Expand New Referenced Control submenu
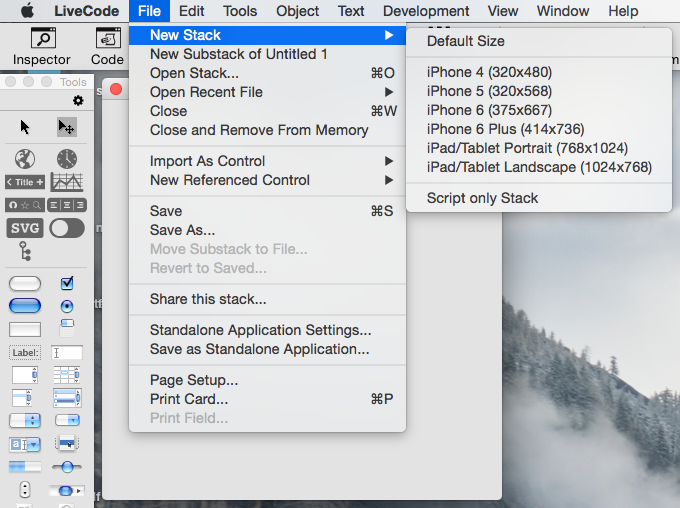The height and width of the screenshot is (508, 680). click(x=268, y=180)
